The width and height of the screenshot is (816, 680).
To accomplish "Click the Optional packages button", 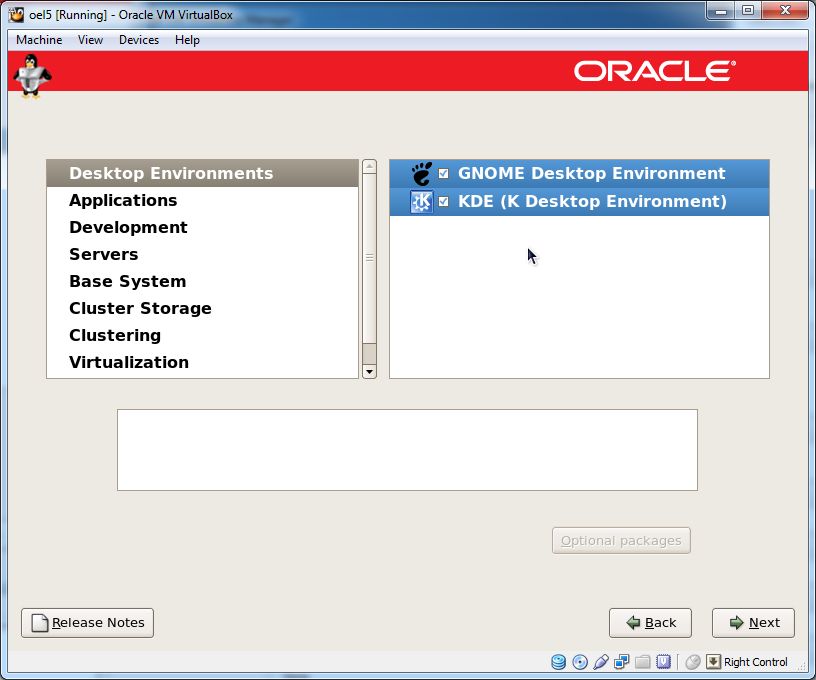I will [x=621, y=541].
